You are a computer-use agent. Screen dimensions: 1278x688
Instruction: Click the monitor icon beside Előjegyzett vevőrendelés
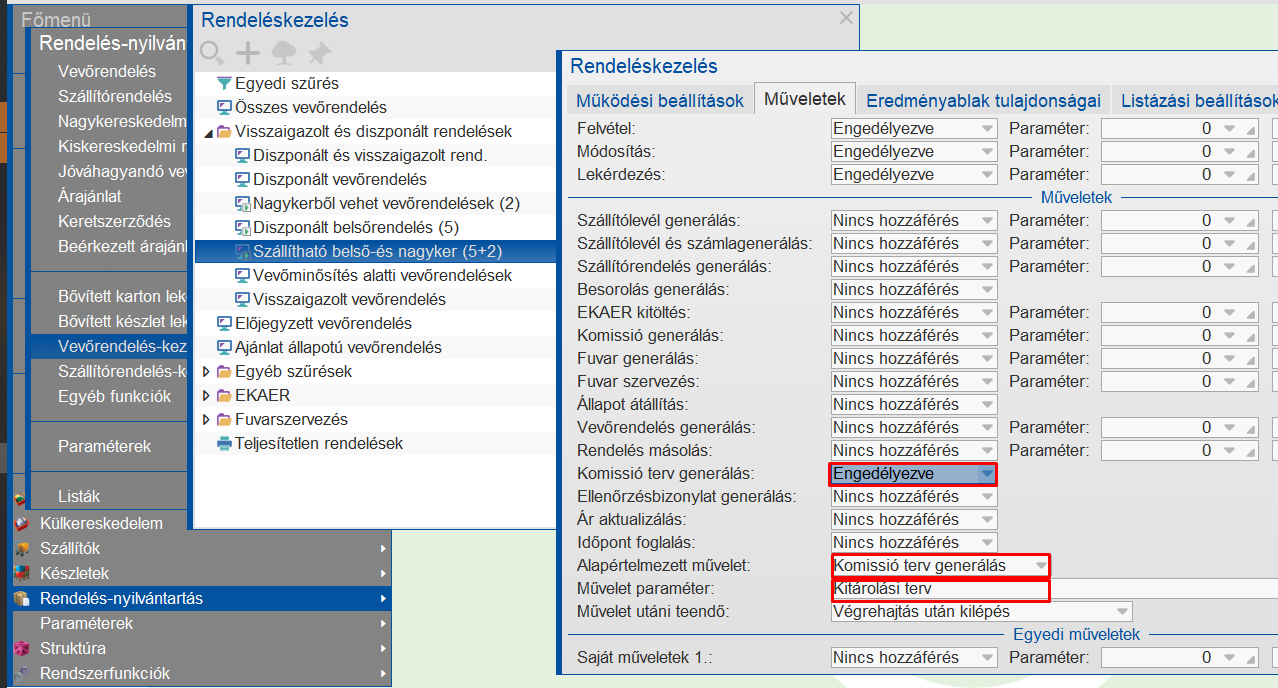(x=224, y=323)
